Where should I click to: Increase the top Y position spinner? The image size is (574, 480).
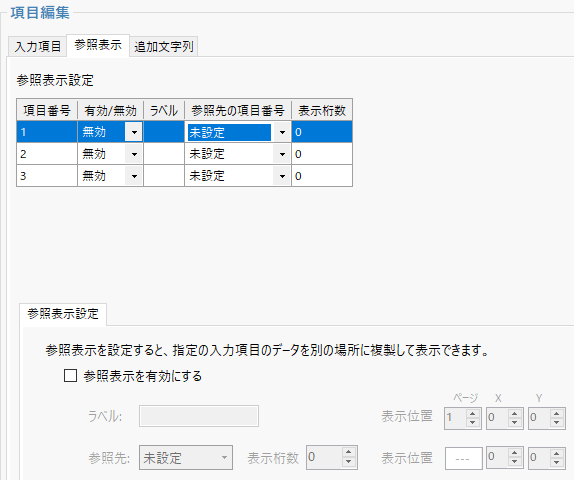click(557, 413)
